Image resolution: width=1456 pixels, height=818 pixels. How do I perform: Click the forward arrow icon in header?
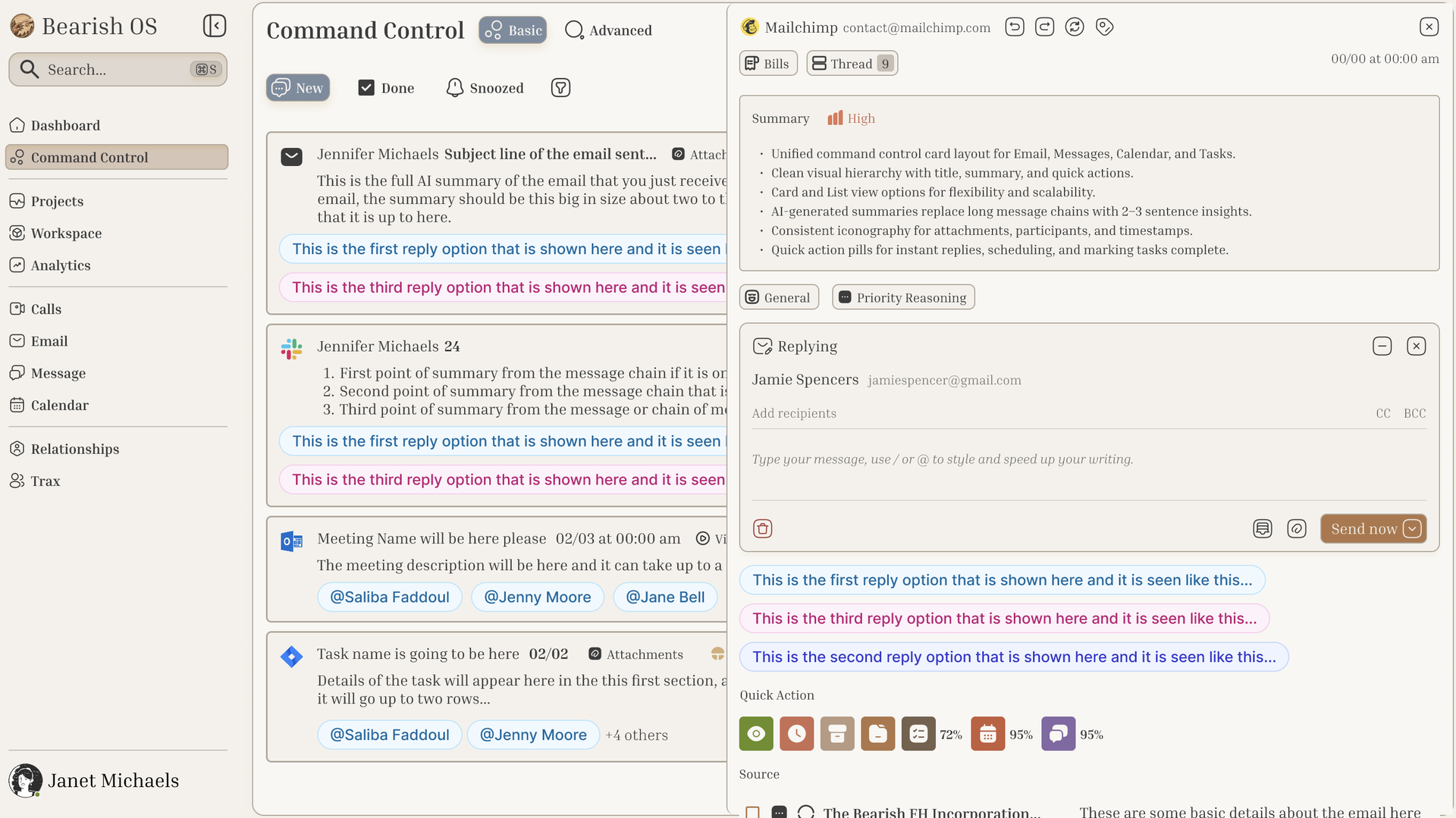(1044, 27)
